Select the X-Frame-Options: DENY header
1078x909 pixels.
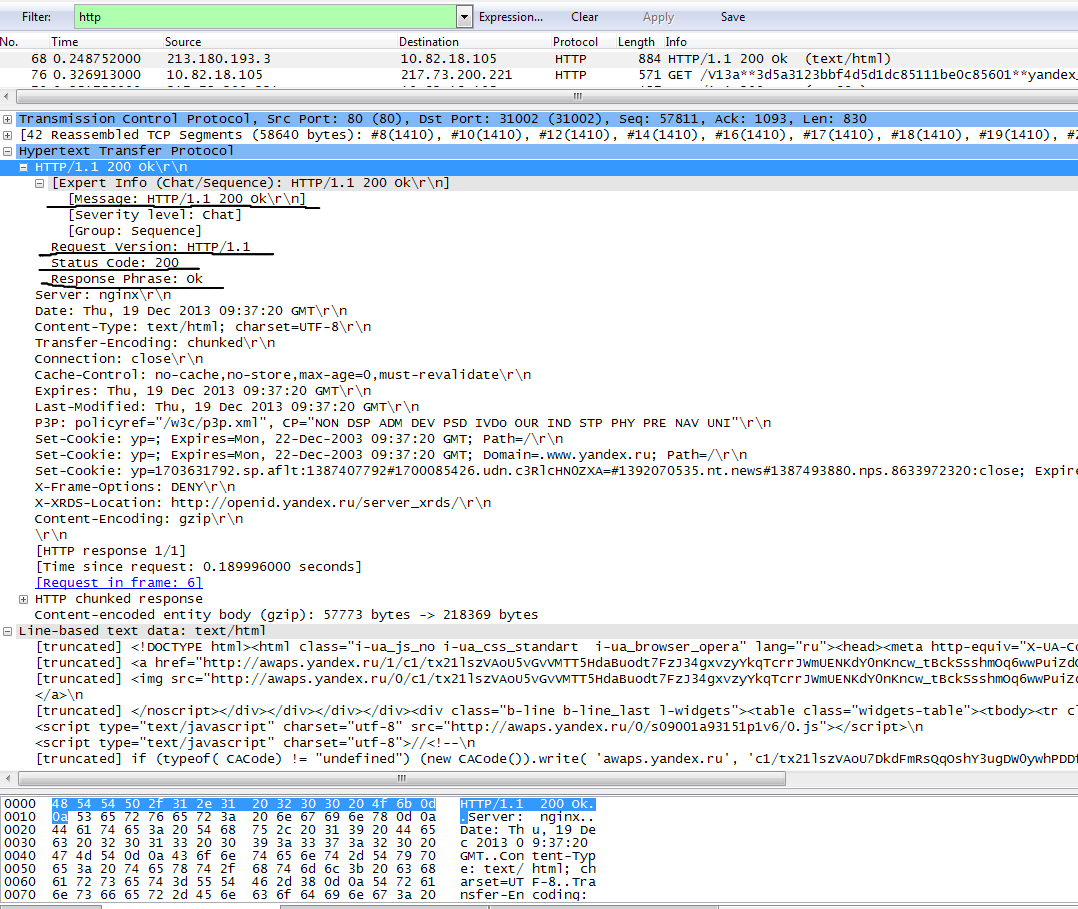135,487
